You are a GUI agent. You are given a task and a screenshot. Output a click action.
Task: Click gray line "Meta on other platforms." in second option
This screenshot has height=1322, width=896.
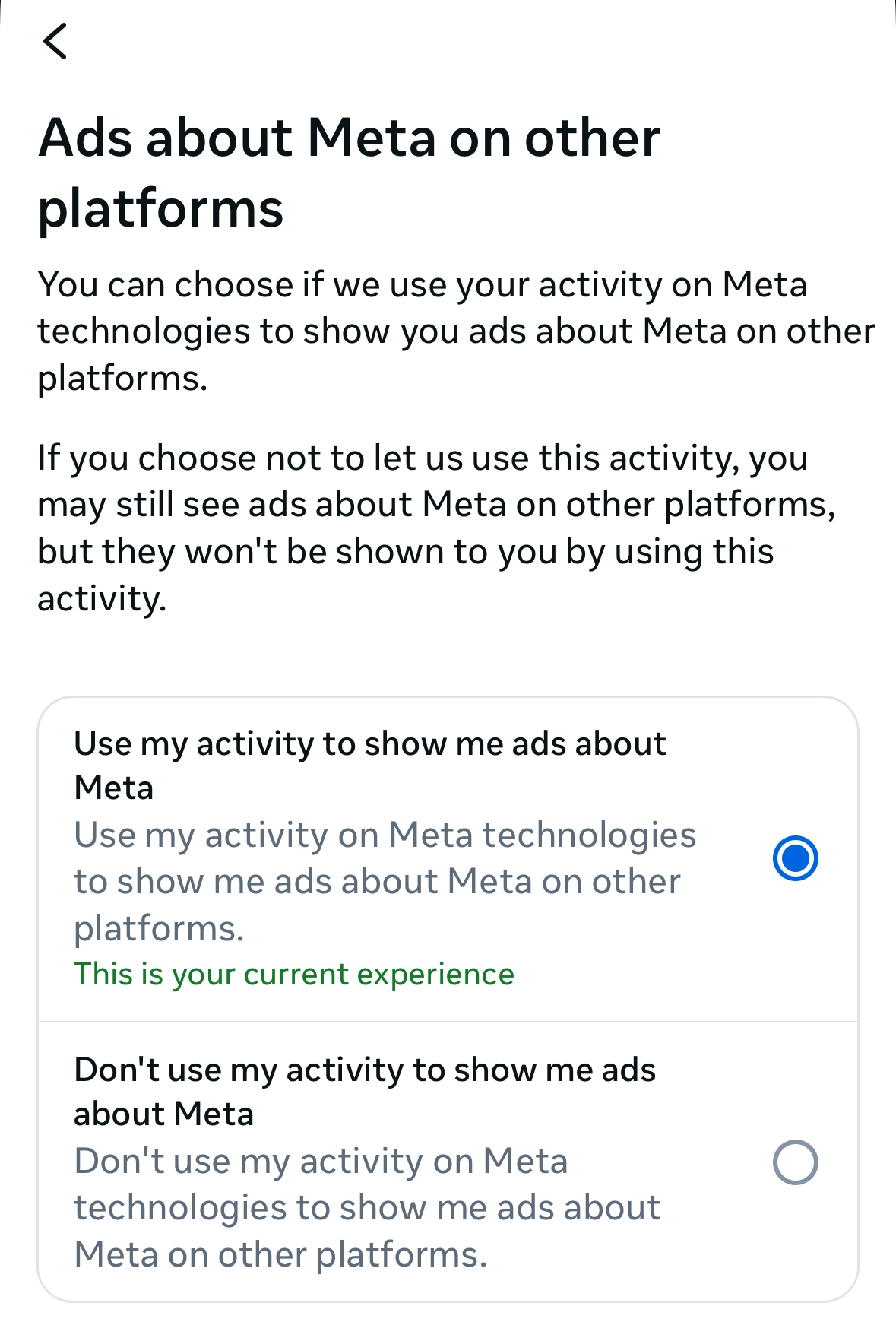tap(280, 1254)
